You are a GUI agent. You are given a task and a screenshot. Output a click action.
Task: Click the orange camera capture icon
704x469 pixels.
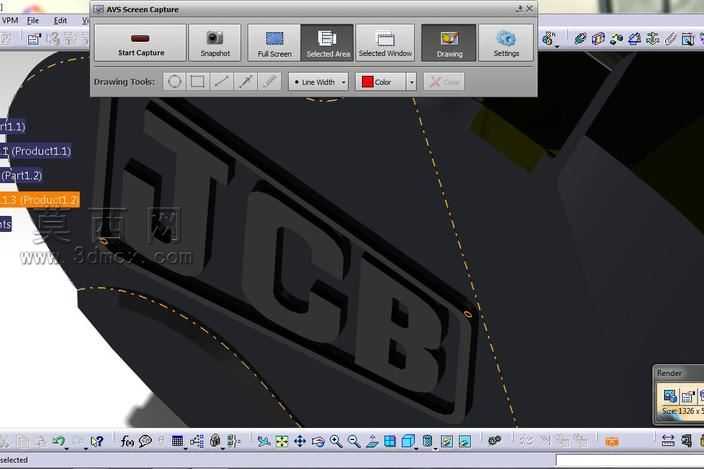(612, 442)
